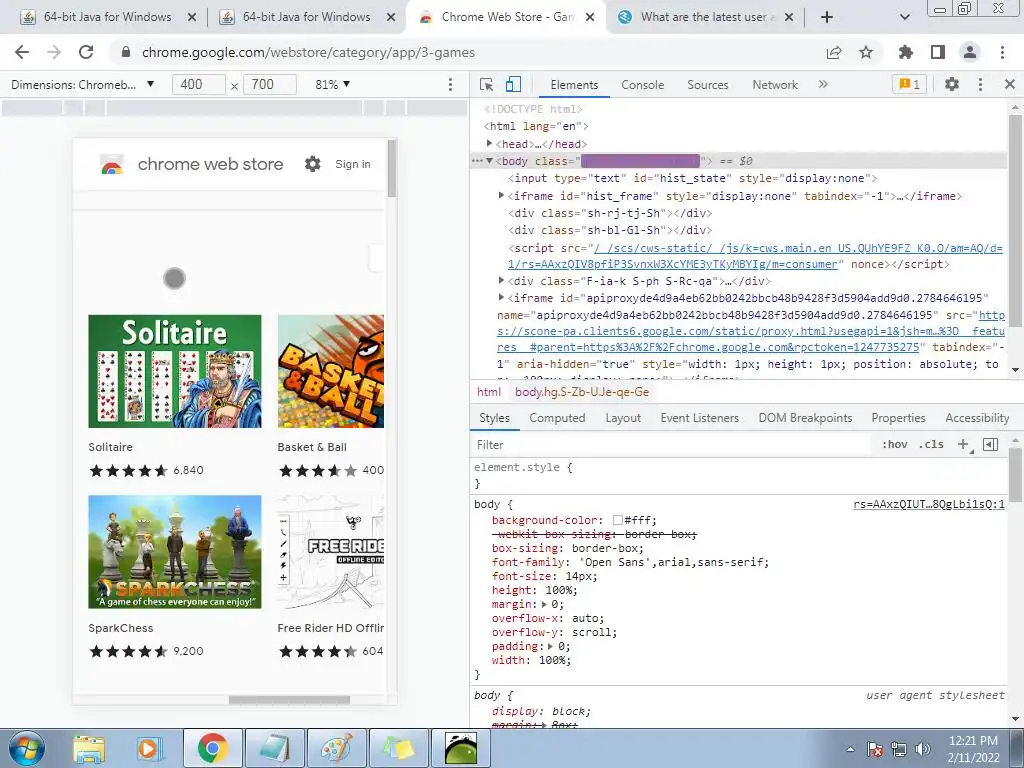
Task: Switch to the Console tab
Action: pyautogui.click(x=643, y=84)
